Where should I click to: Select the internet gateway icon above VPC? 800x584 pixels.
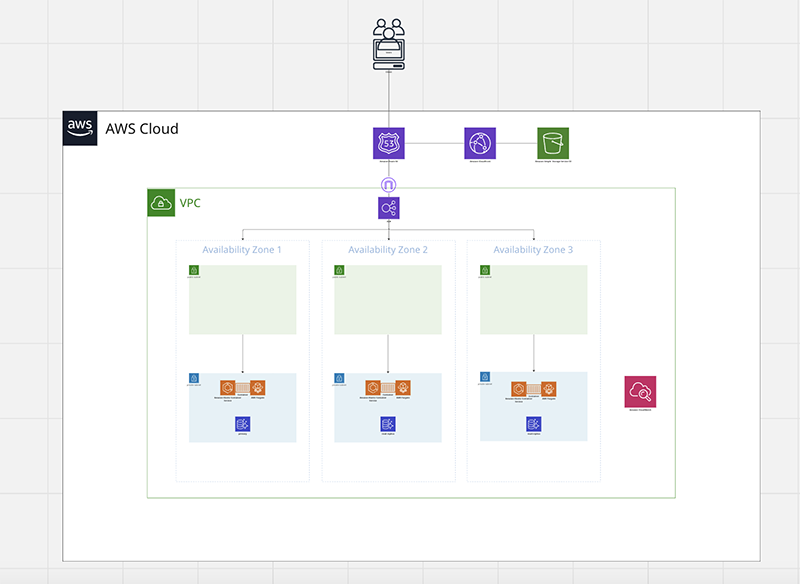coord(388,185)
